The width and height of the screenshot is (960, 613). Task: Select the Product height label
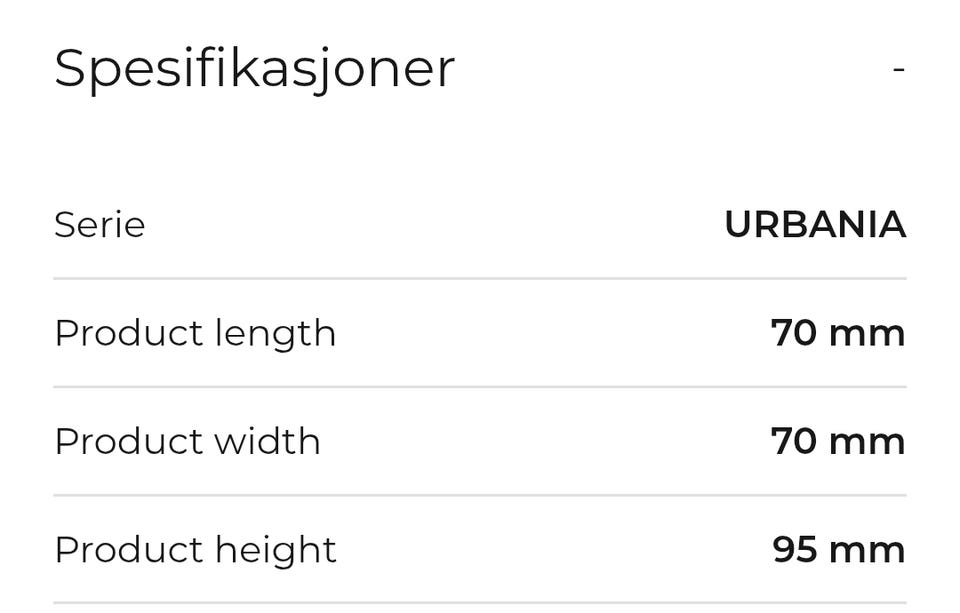click(x=195, y=551)
